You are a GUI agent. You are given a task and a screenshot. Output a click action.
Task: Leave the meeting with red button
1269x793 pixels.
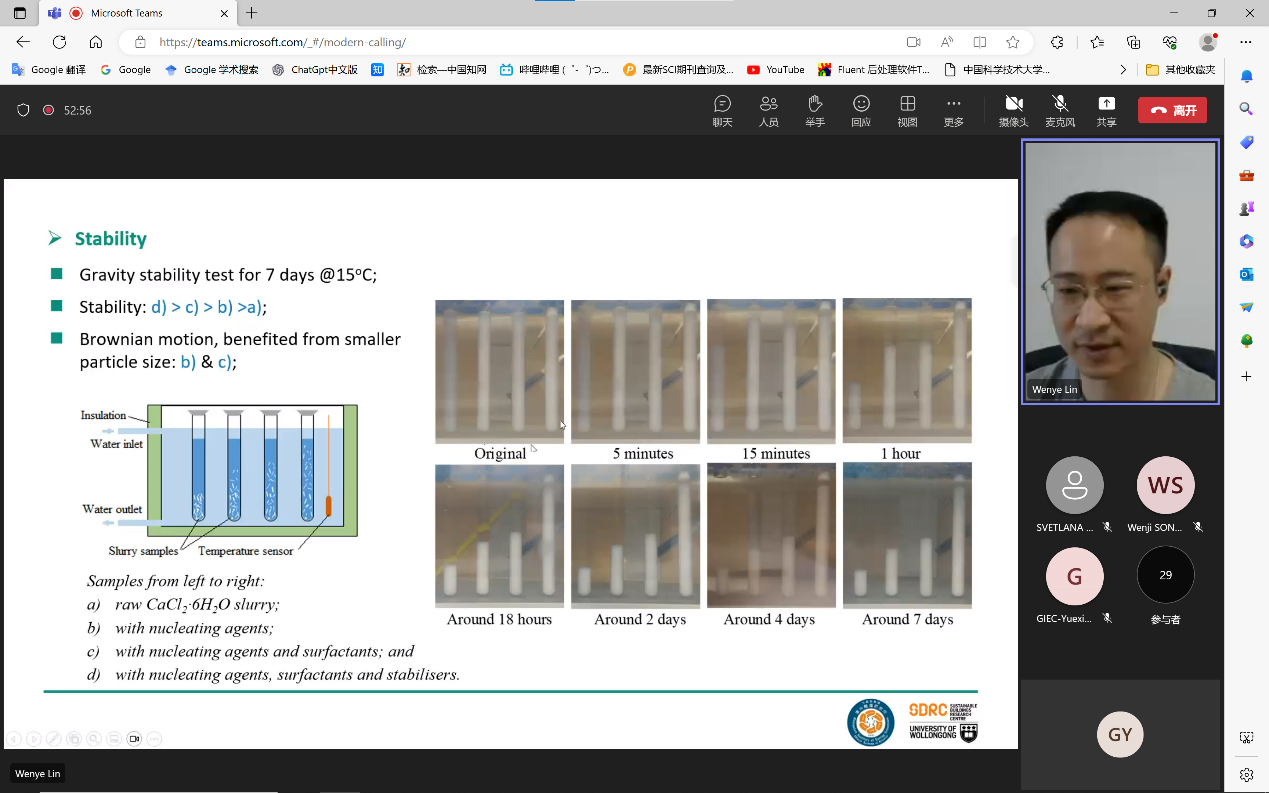click(1172, 110)
